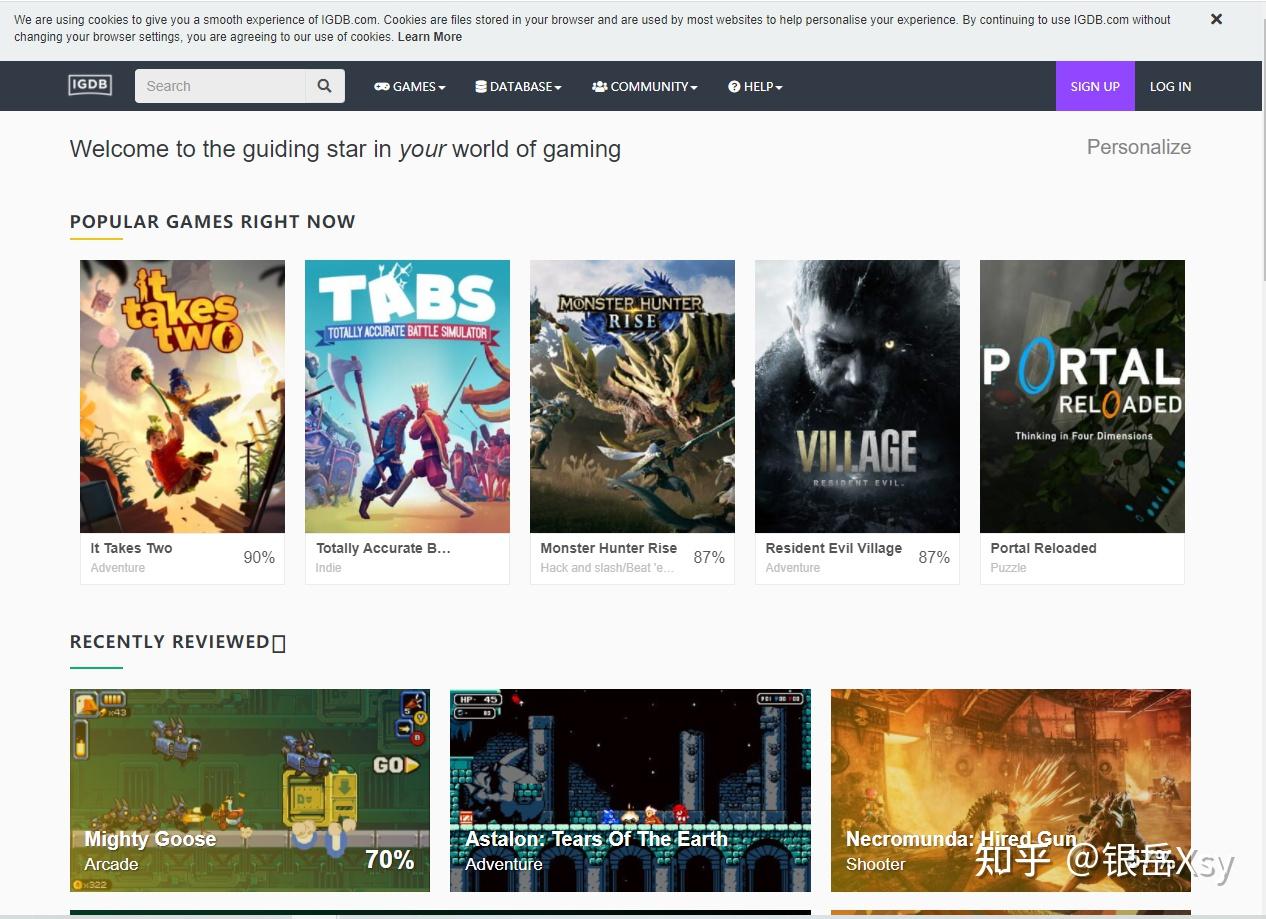This screenshot has height=919, width=1266.
Task: Open the Database dropdown menu
Action: tap(518, 87)
